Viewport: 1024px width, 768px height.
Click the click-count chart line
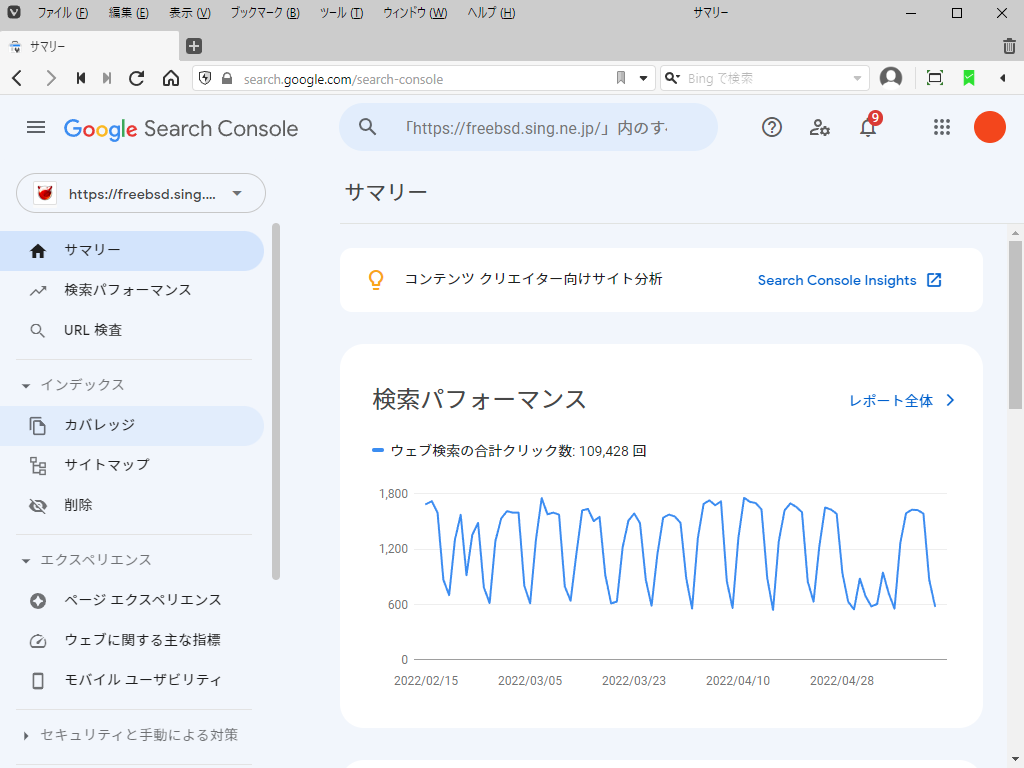tap(680, 554)
